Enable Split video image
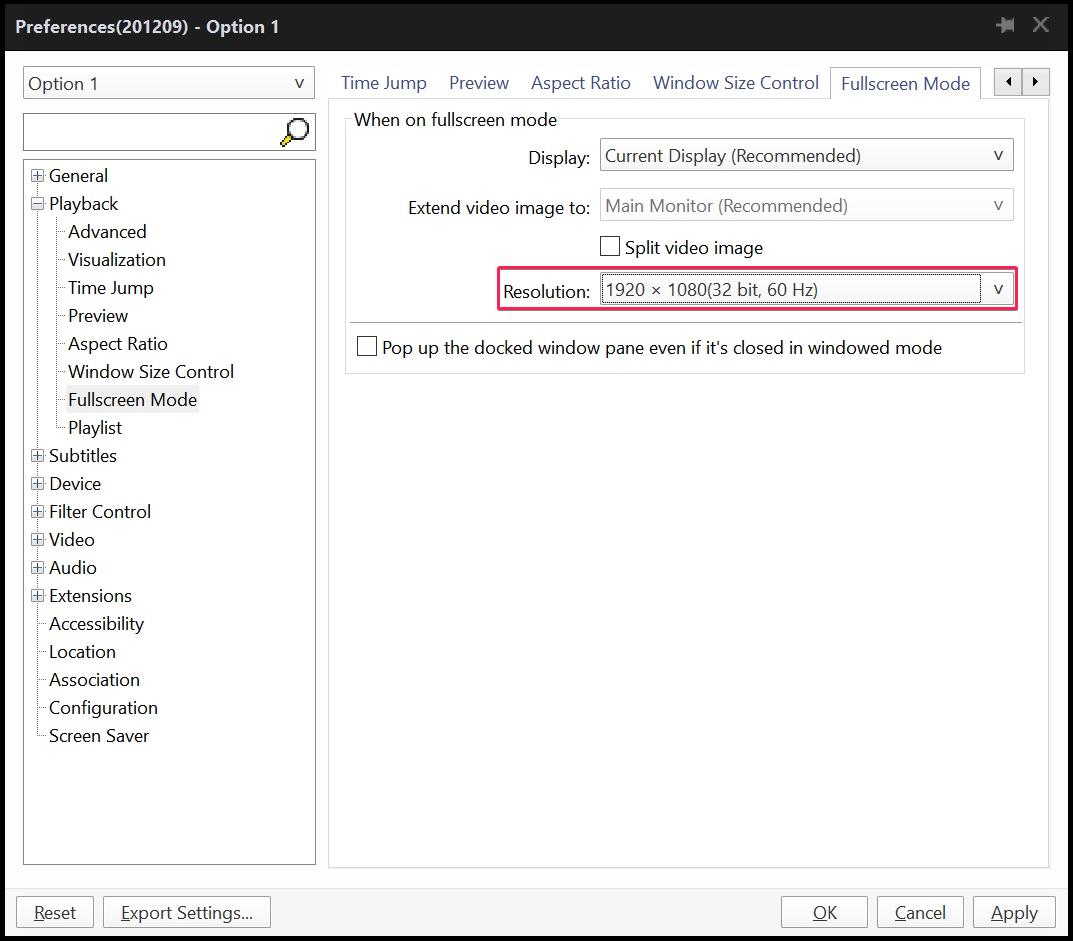This screenshot has height=941, width=1073. coord(610,245)
